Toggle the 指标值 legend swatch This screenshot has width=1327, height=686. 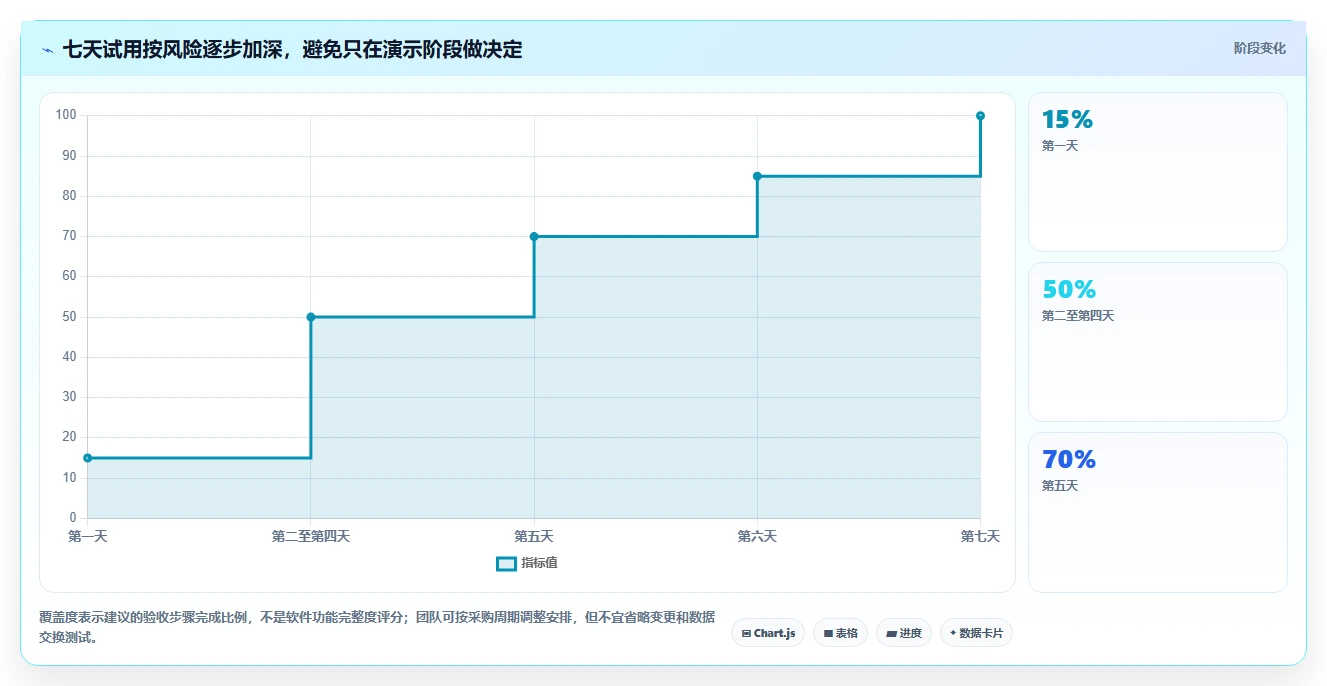(506, 563)
